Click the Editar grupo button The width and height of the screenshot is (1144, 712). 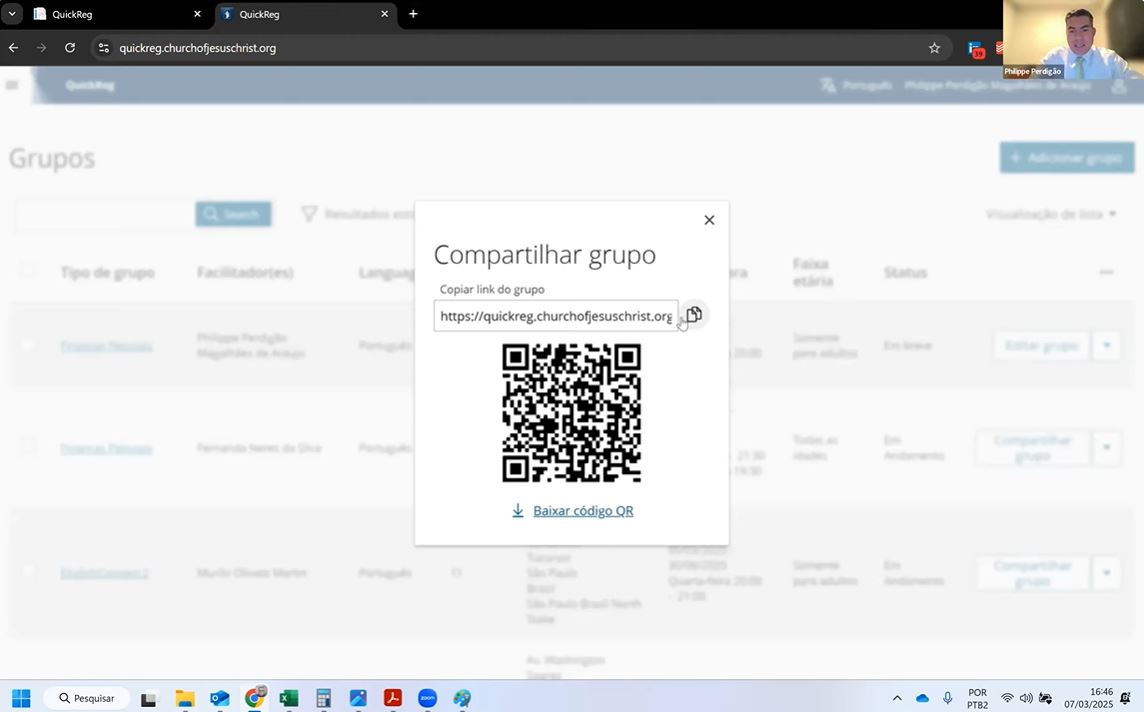pos(1041,345)
